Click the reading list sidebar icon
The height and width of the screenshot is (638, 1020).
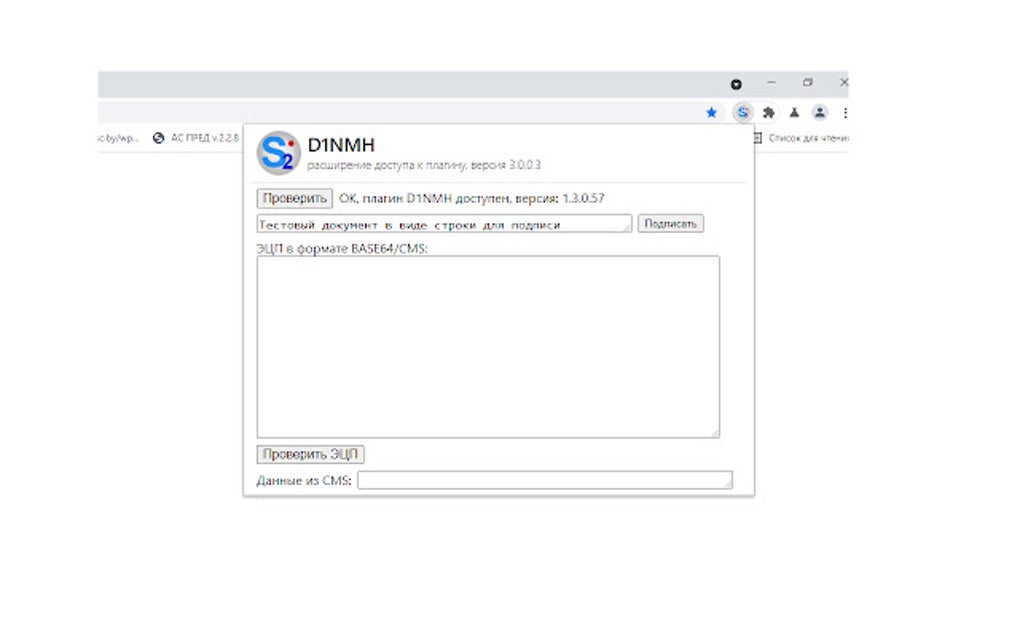pyautogui.click(x=759, y=138)
